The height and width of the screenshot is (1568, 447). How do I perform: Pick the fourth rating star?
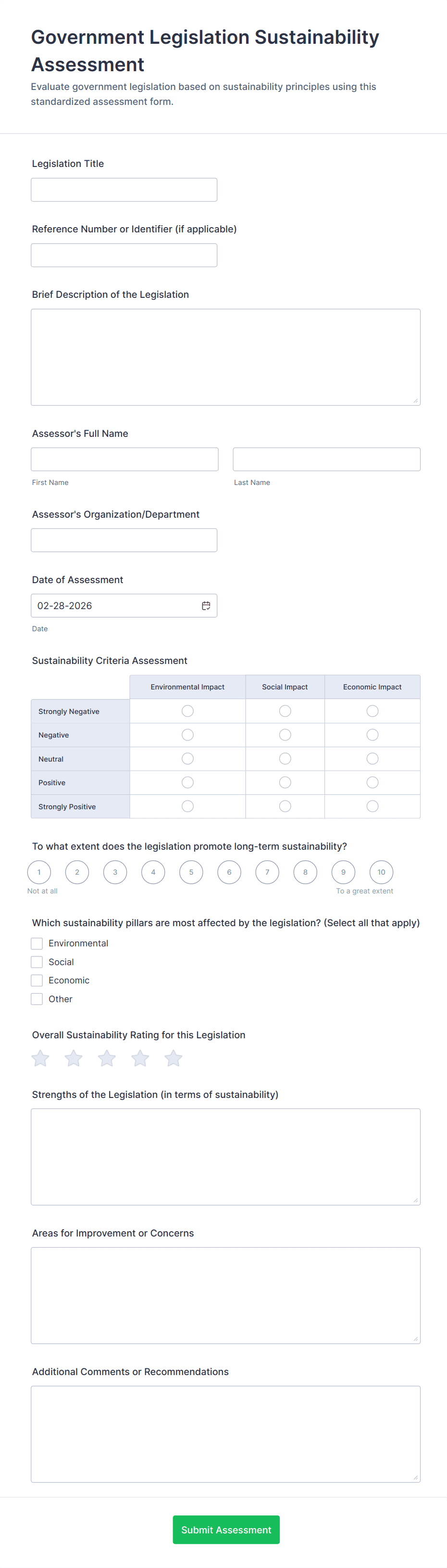pyautogui.click(x=140, y=1058)
